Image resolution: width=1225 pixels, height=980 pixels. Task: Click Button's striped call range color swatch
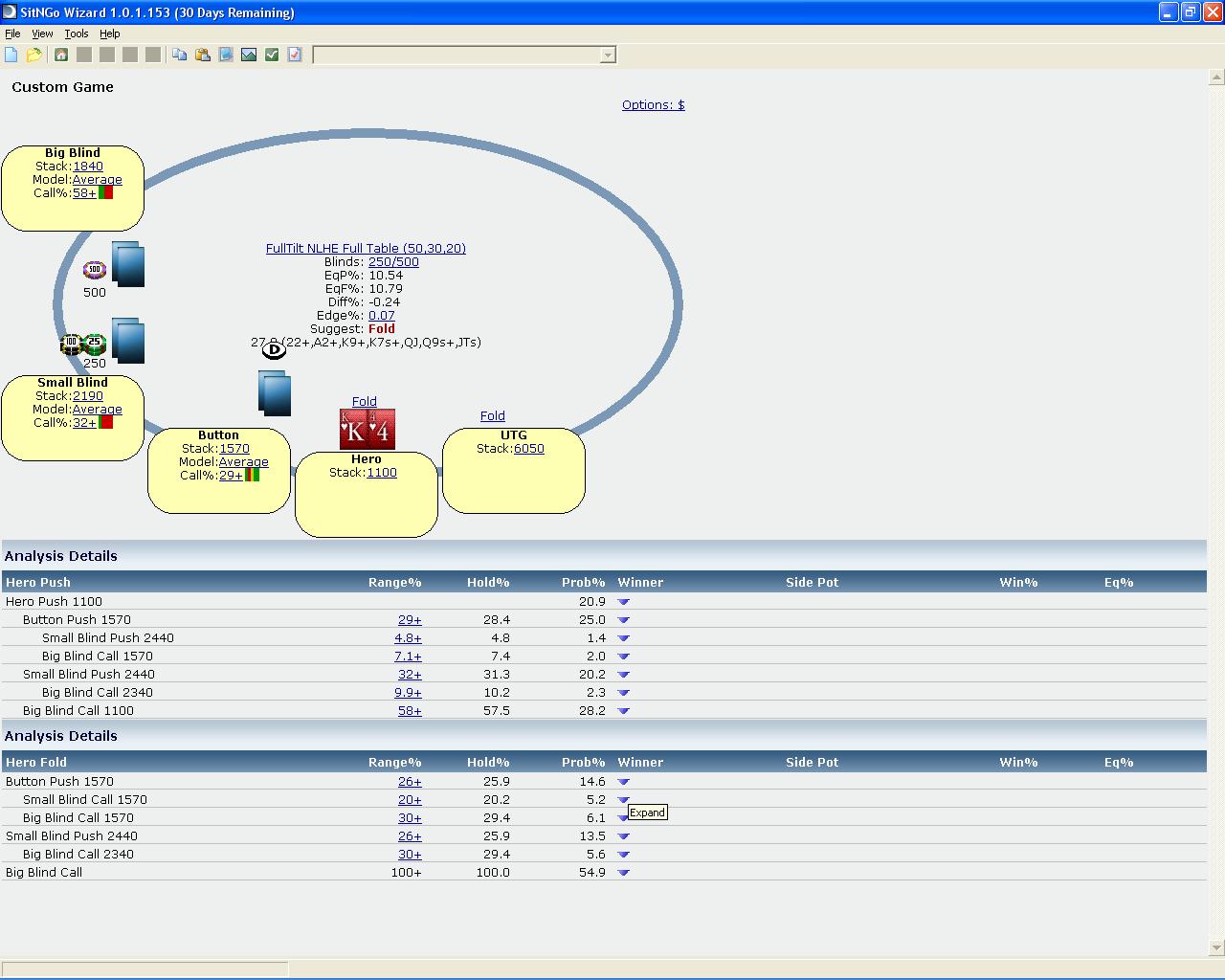click(x=252, y=475)
